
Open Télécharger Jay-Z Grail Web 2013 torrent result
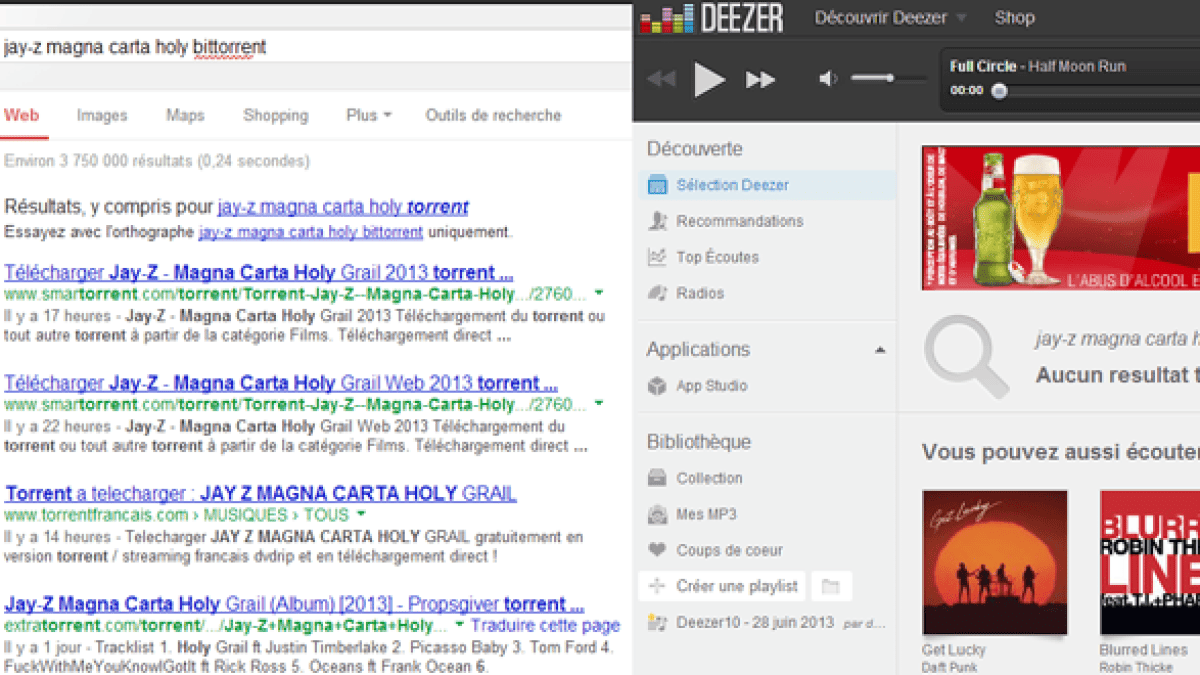point(281,383)
